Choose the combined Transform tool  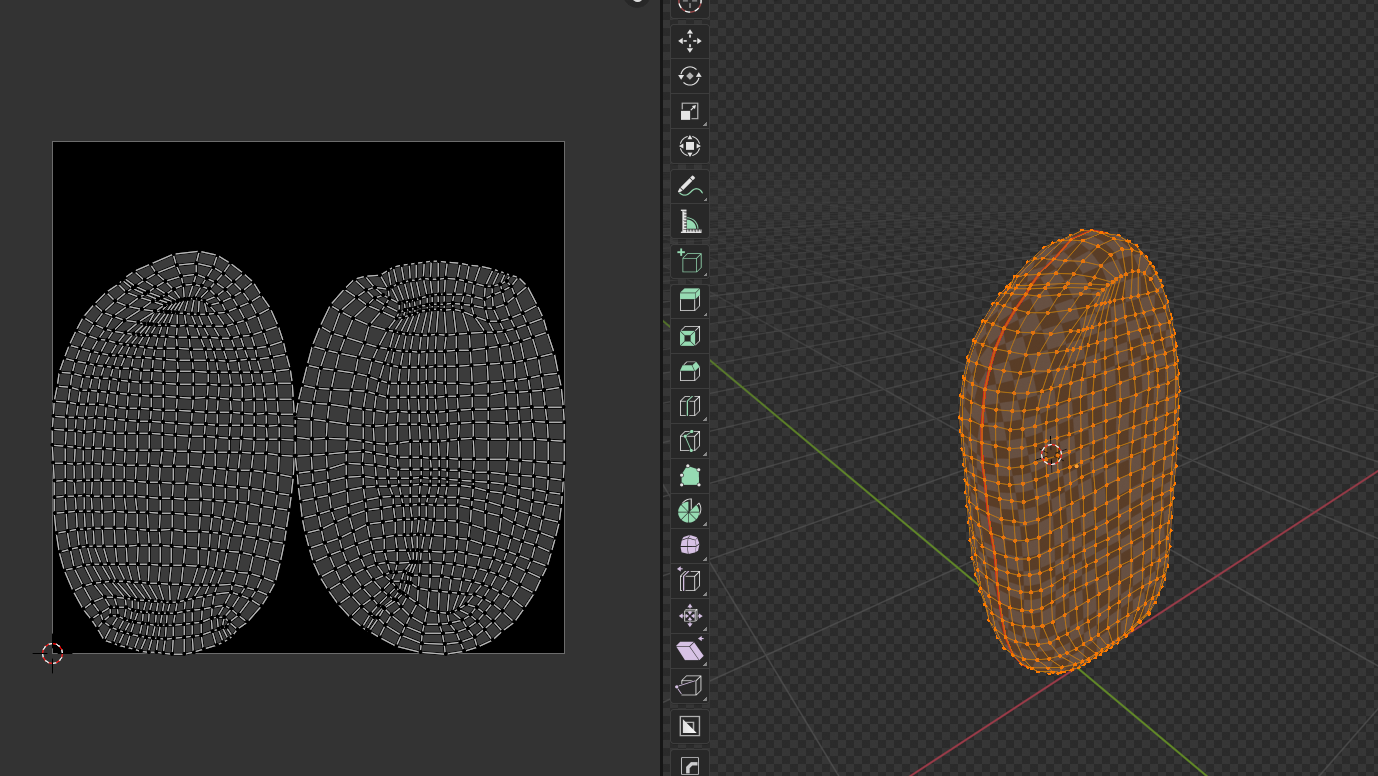pyautogui.click(x=690, y=146)
